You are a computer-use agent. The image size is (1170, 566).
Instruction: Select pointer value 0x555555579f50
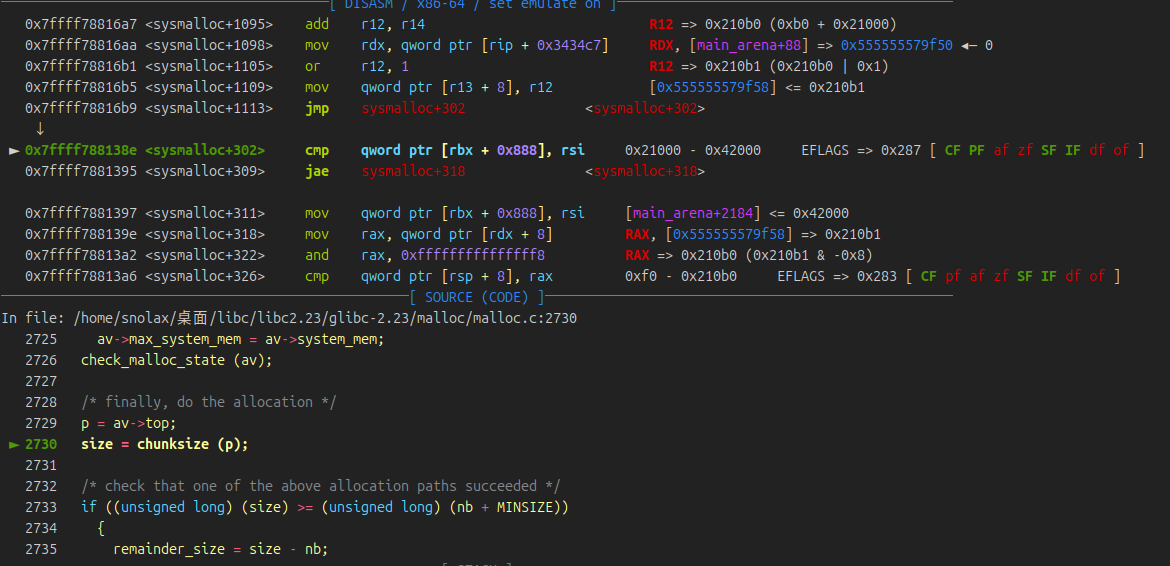pos(896,45)
